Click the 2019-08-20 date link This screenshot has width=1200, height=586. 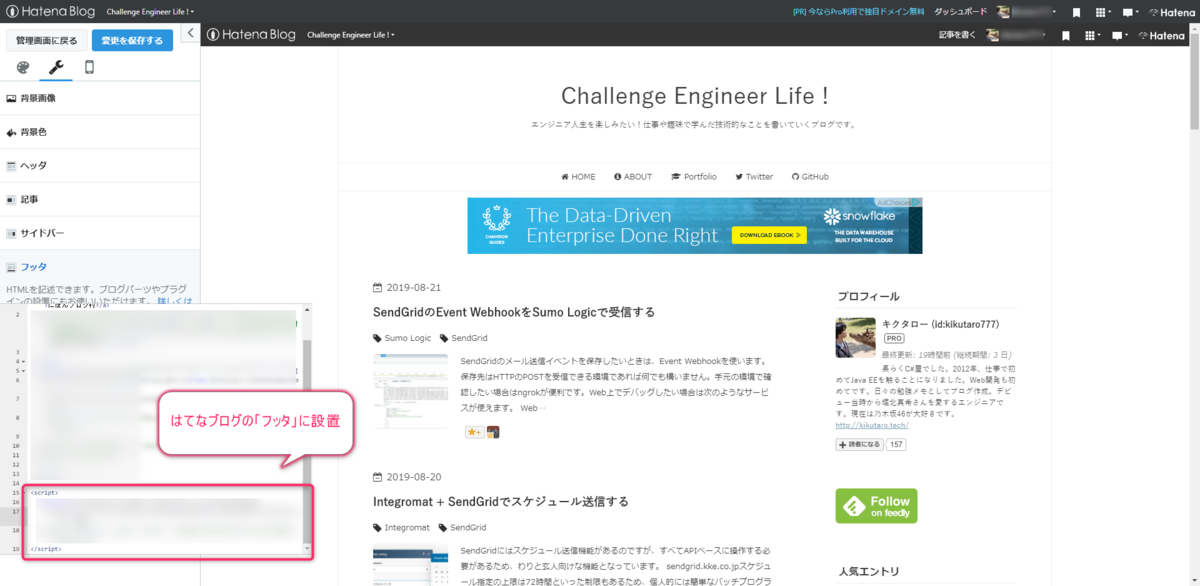413,477
